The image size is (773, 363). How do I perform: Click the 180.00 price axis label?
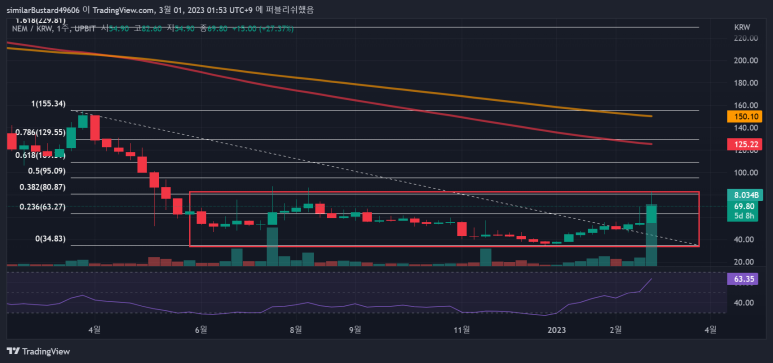click(746, 83)
